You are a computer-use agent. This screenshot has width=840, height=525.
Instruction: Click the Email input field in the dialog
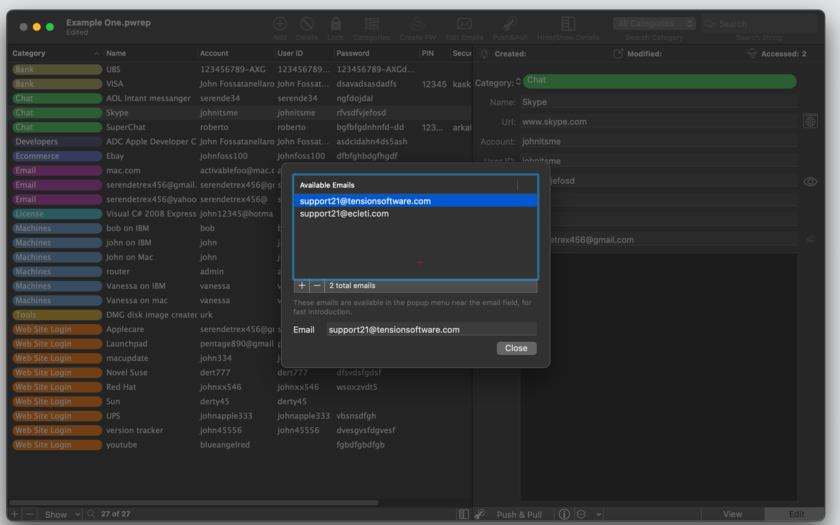point(431,329)
